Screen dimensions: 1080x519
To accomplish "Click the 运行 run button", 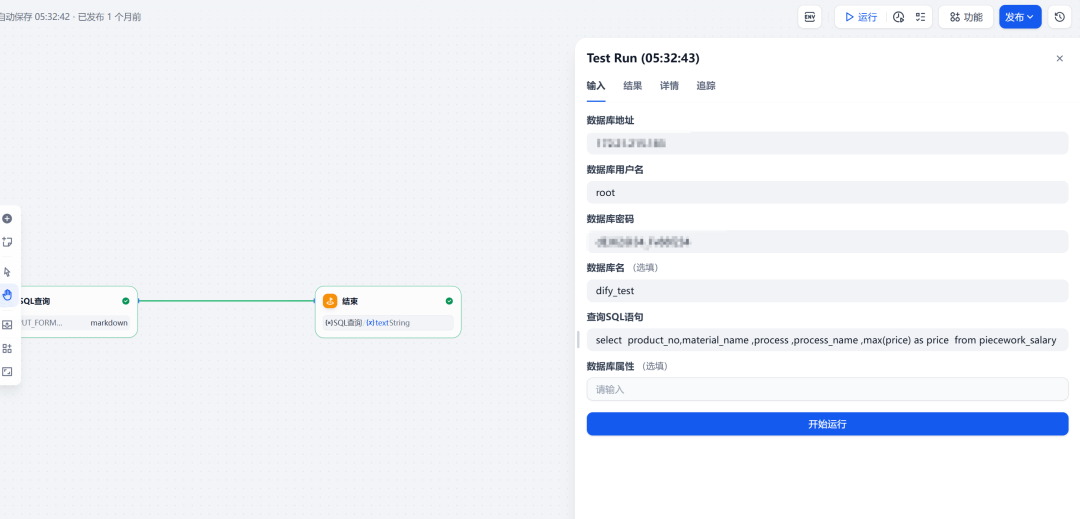I will (x=861, y=17).
